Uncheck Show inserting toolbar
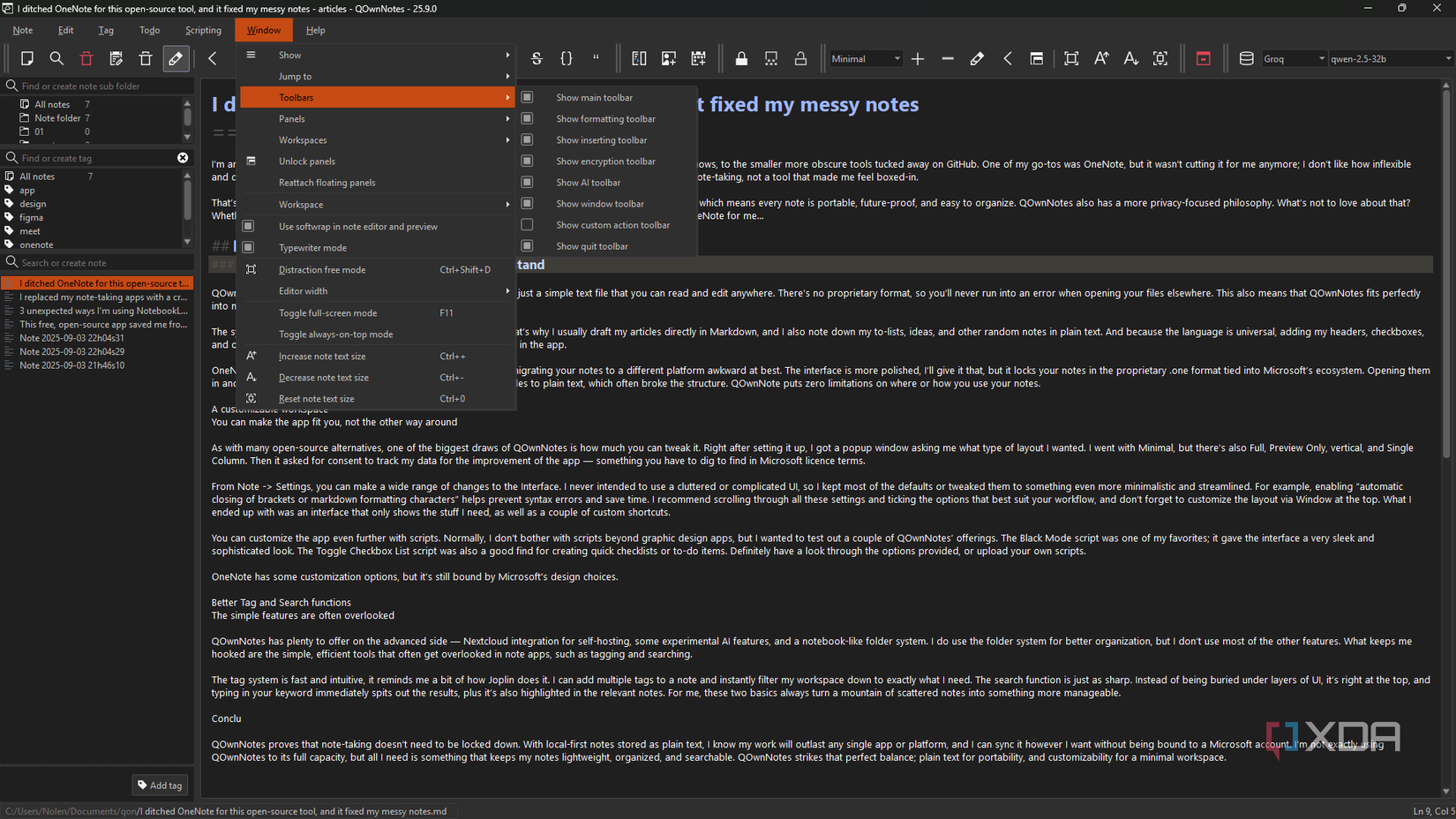1456x819 pixels. point(527,139)
